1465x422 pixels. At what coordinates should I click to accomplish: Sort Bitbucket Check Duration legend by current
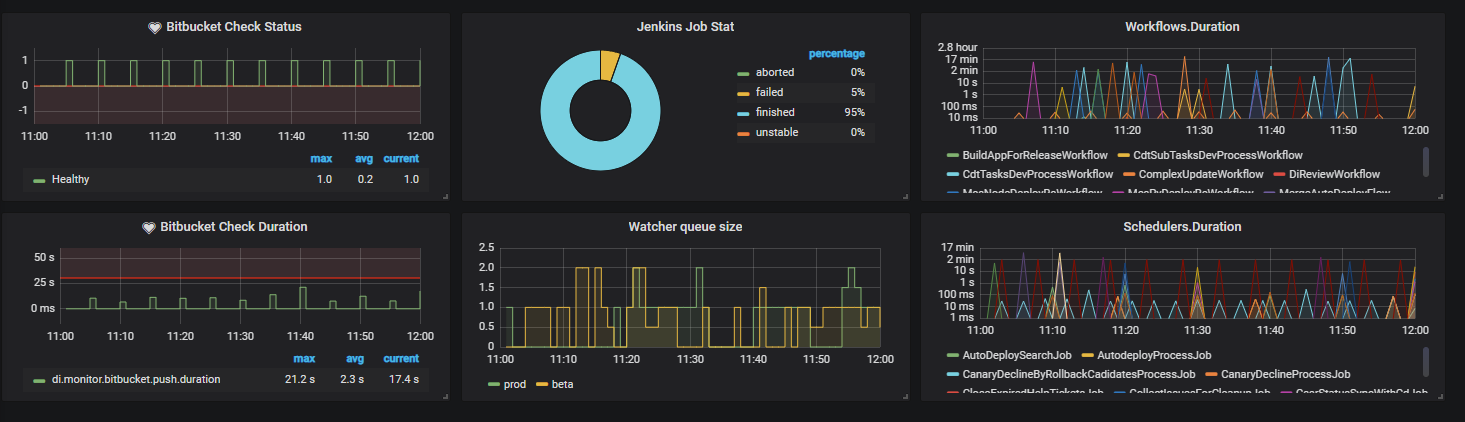[401, 358]
